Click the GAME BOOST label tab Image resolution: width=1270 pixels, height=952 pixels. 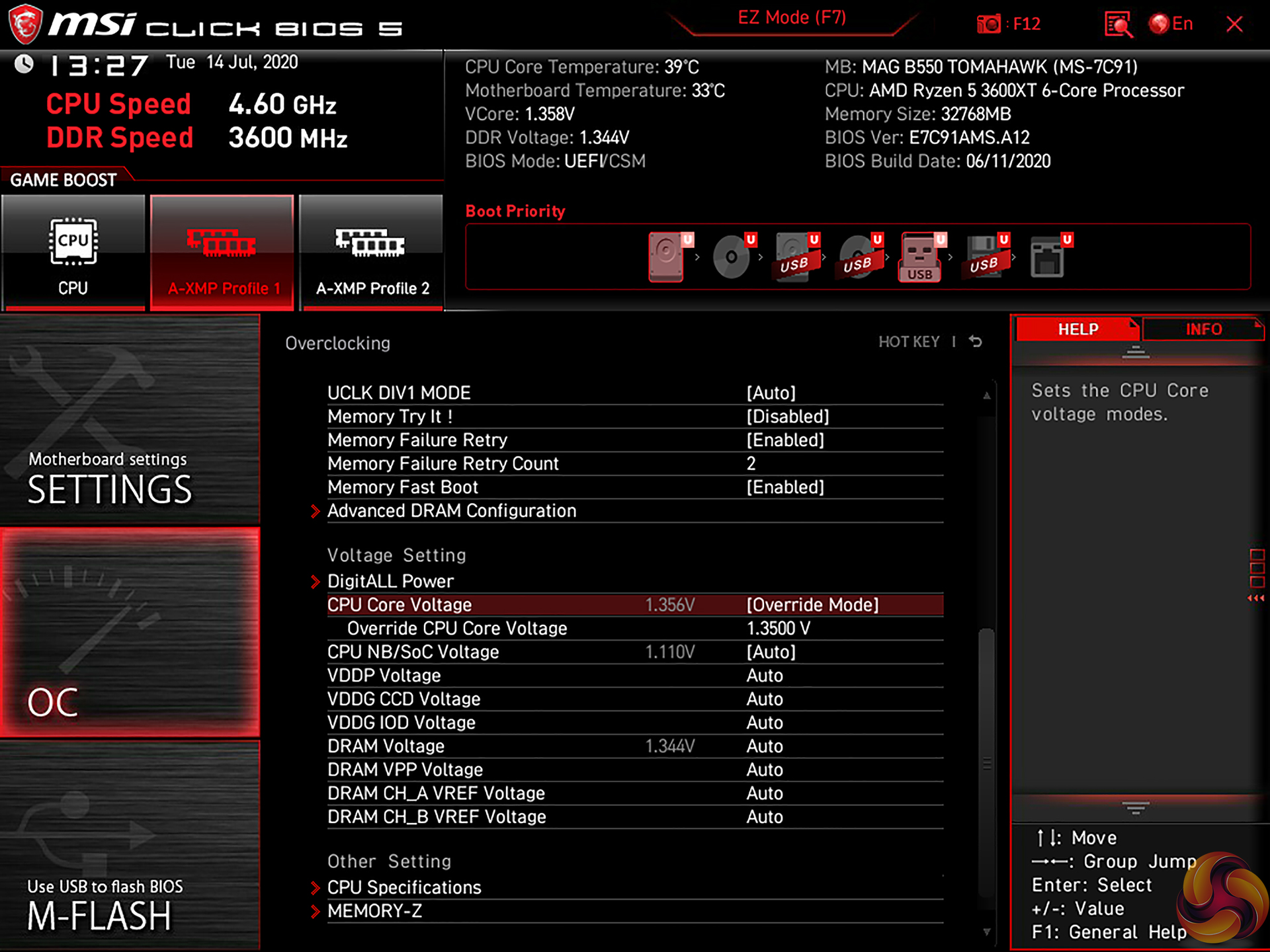point(63,180)
